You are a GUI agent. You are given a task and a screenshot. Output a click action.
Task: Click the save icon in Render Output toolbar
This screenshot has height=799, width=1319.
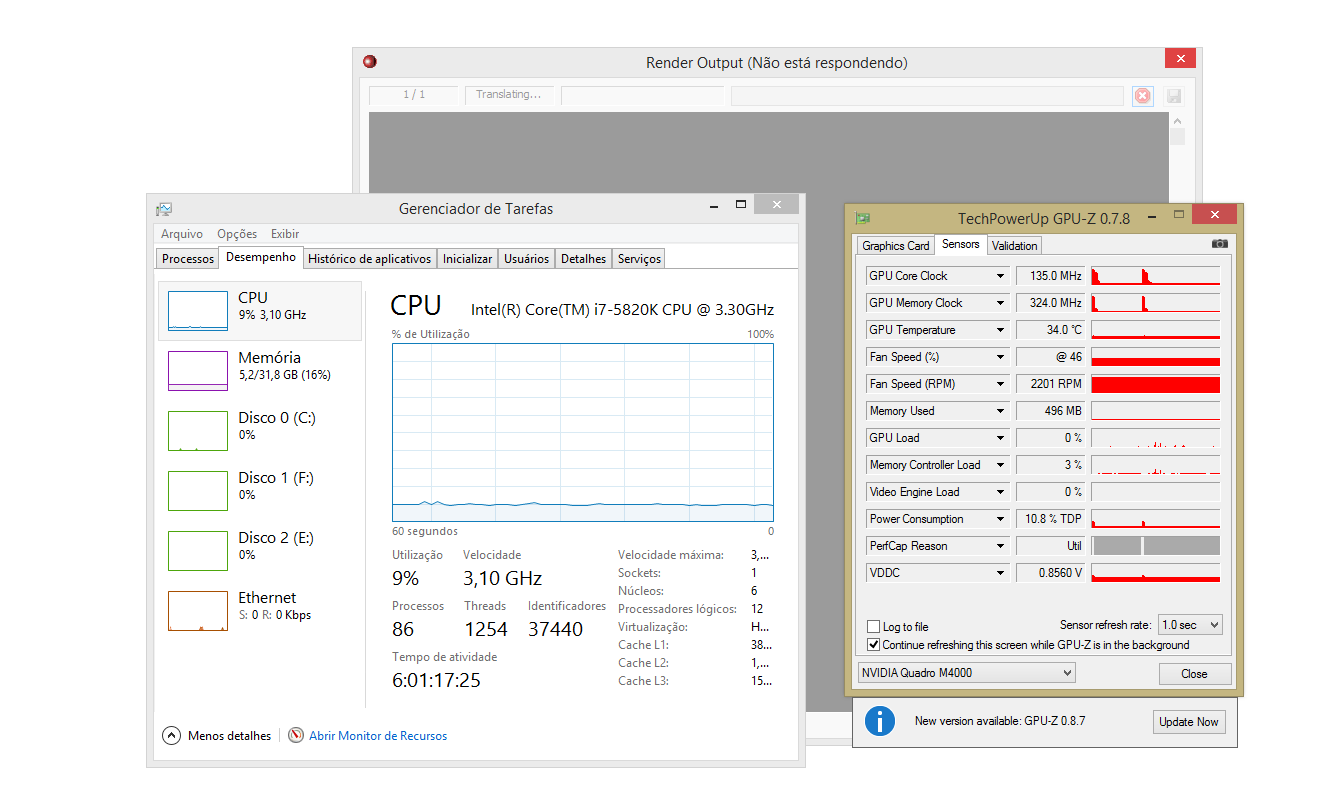click(1174, 96)
